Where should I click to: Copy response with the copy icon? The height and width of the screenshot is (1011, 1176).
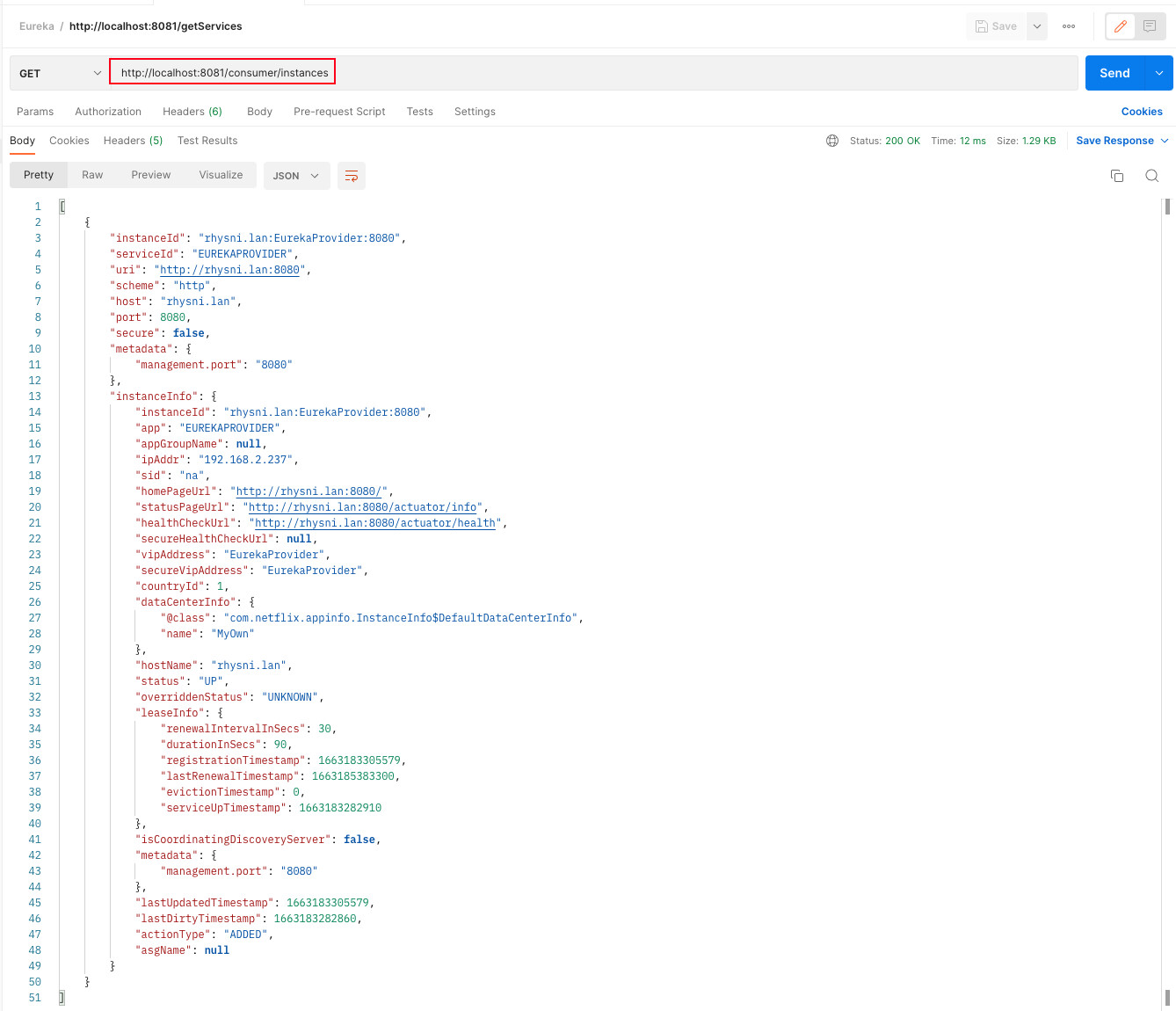click(x=1117, y=176)
